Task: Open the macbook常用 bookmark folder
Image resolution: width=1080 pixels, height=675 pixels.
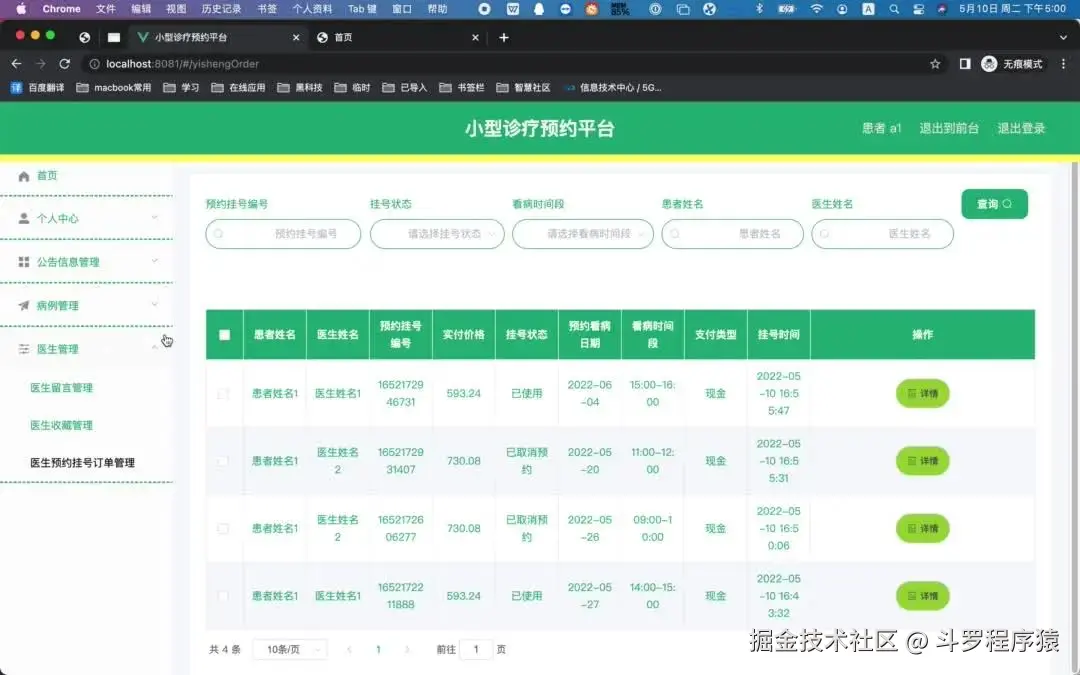Action: tap(114, 87)
